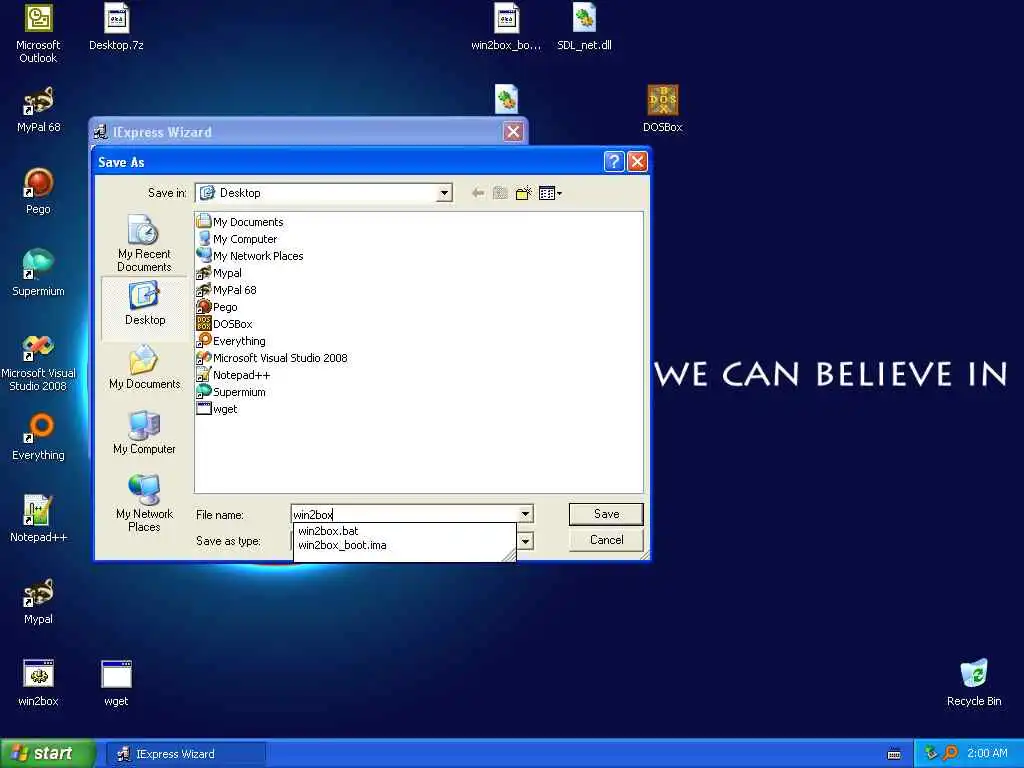The height and width of the screenshot is (768, 1024).
Task: Select wget in file list
Action: (217, 409)
